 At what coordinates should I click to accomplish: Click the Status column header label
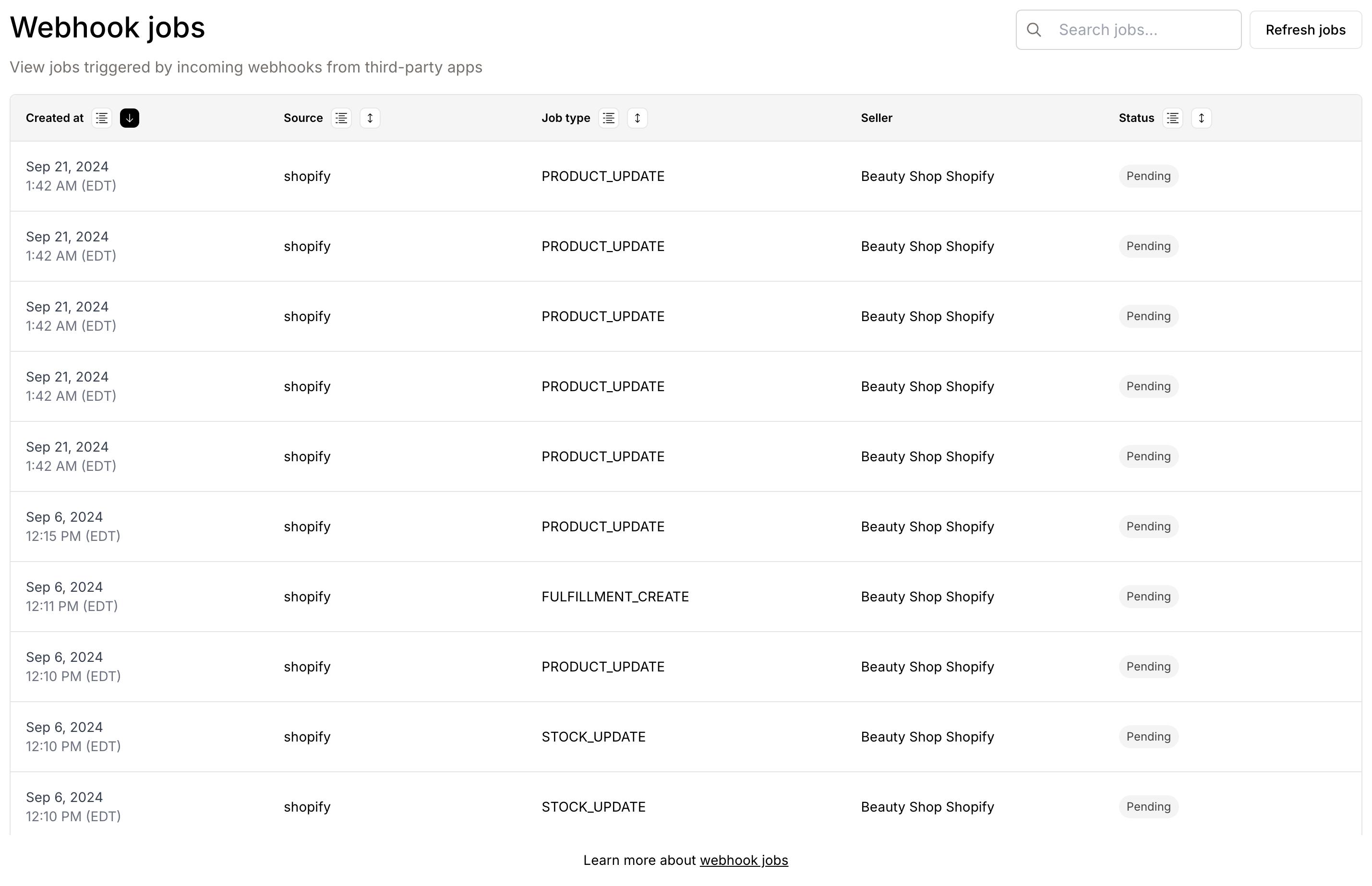coord(1136,118)
